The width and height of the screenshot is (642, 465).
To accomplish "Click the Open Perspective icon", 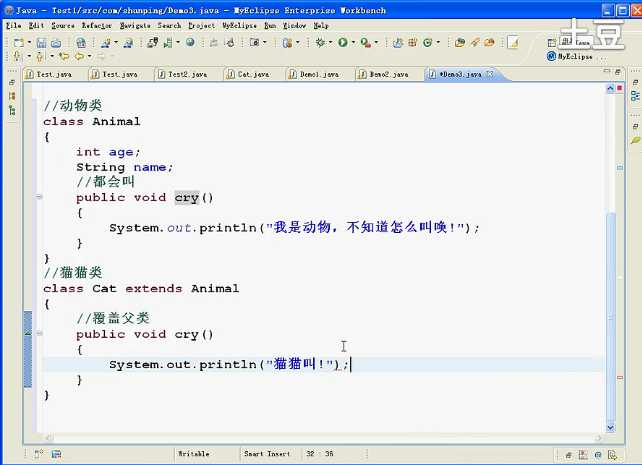I will (x=552, y=43).
